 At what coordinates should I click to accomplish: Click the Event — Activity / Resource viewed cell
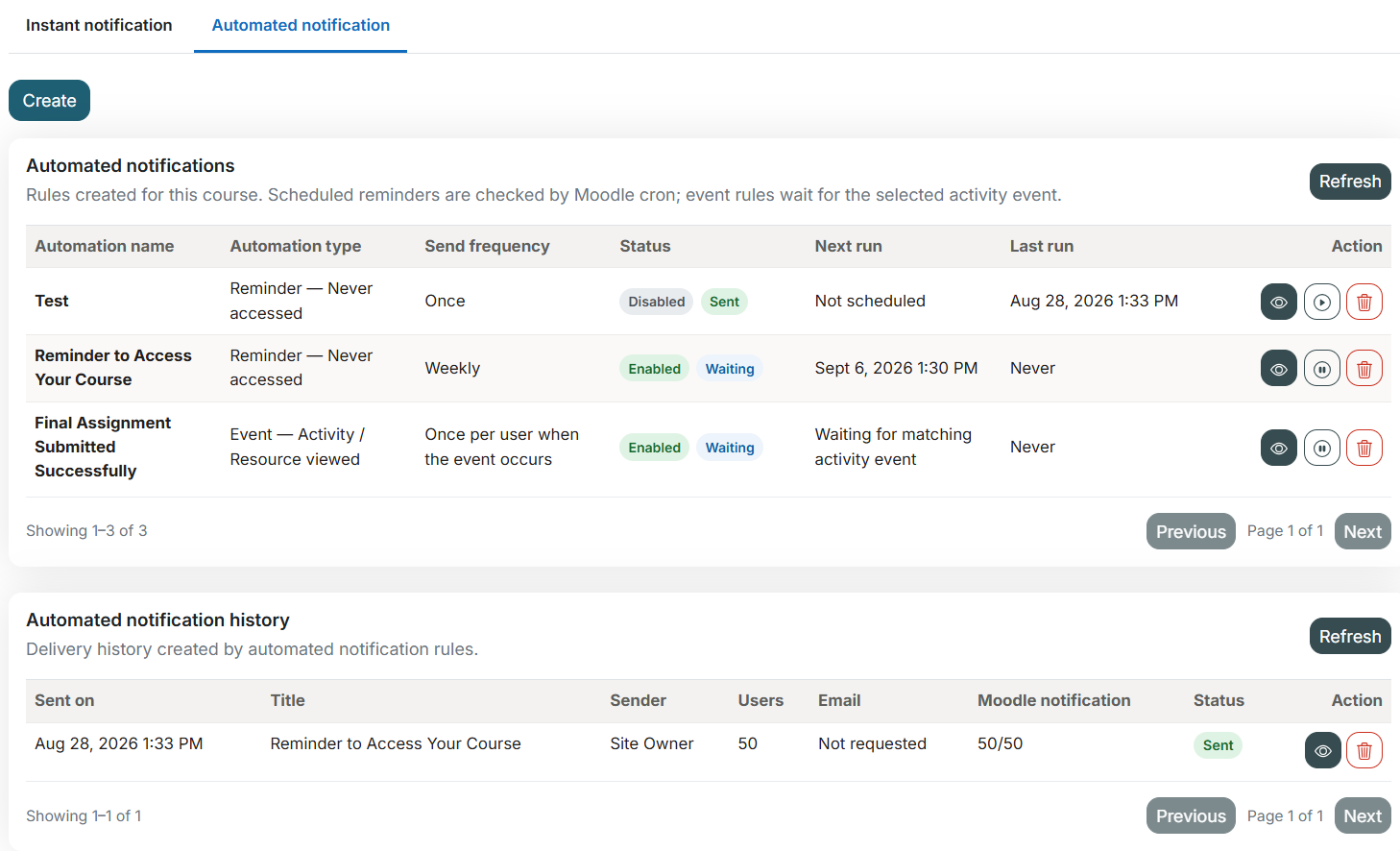pyautogui.click(x=297, y=447)
